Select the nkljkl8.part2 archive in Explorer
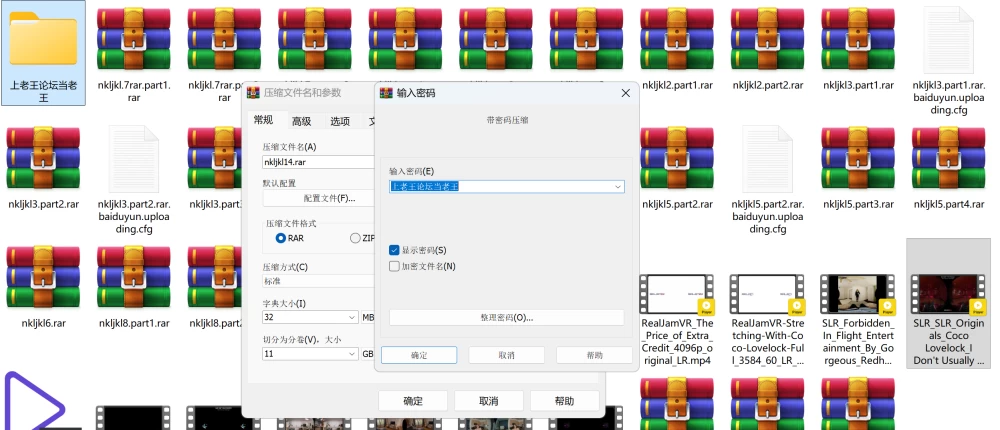This screenshot has height=430, width=1000. [x=216, y=286]
